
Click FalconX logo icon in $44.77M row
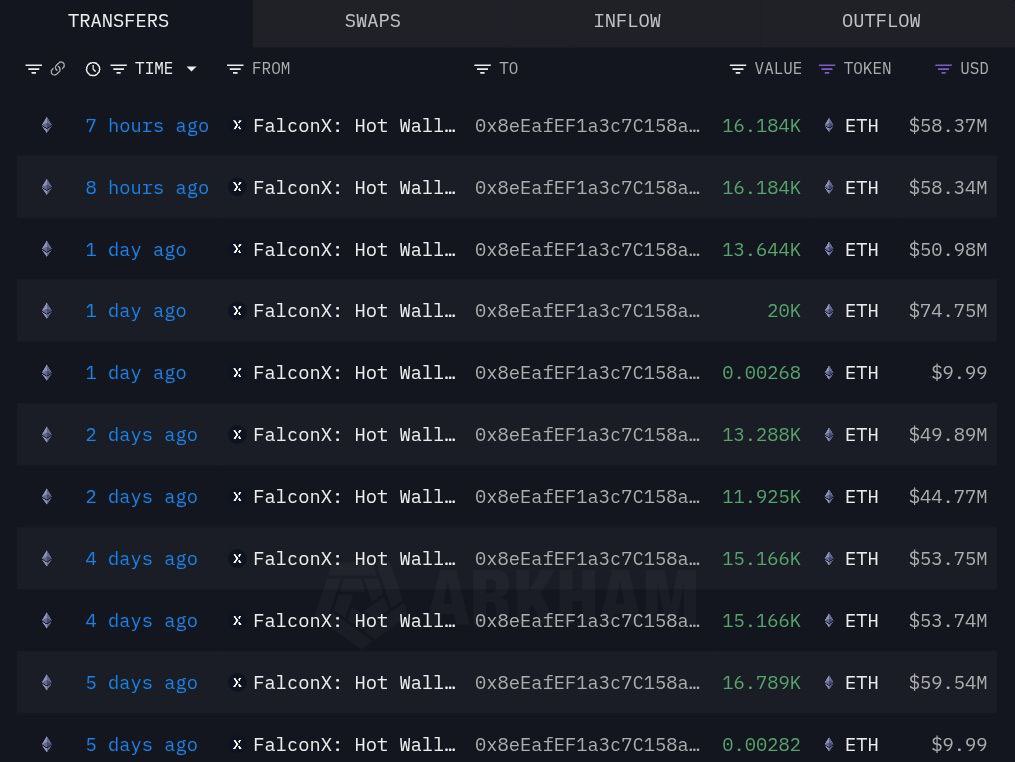238,497
